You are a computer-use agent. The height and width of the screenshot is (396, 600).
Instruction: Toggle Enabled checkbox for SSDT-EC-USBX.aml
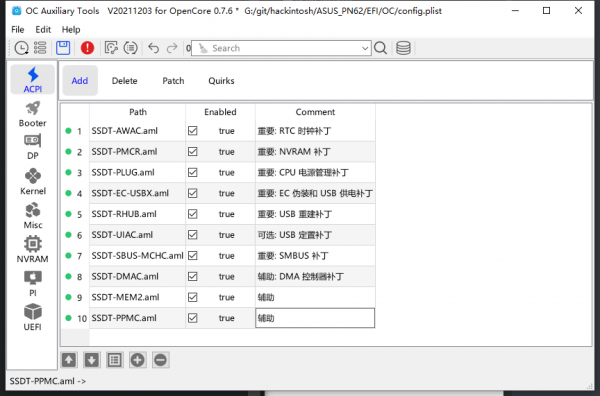point(192,193)
